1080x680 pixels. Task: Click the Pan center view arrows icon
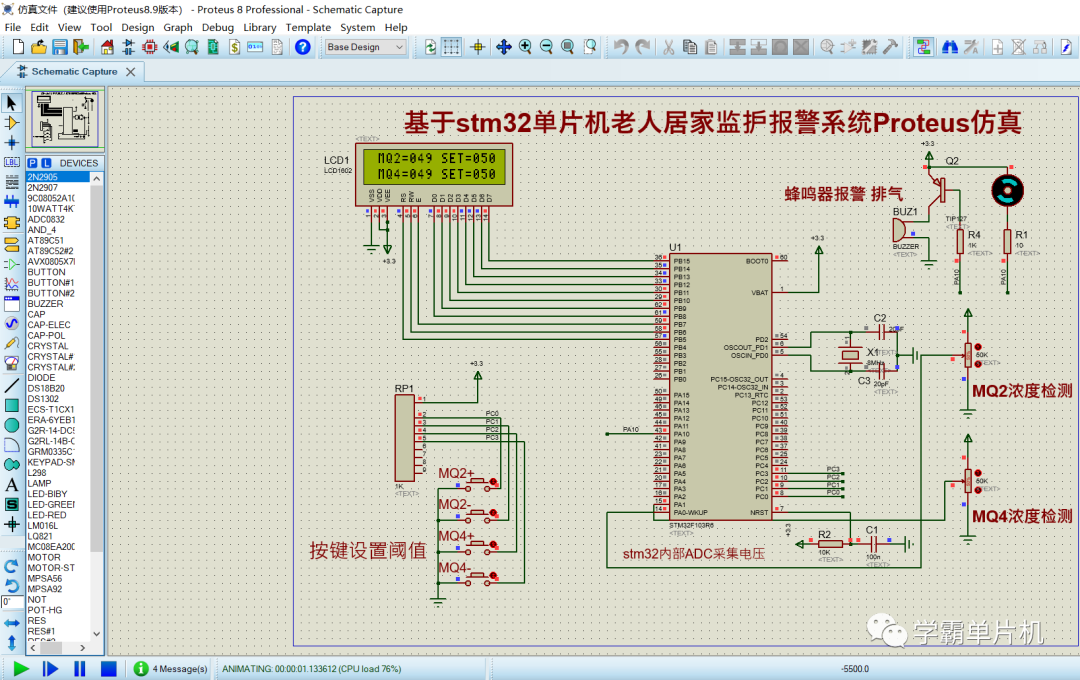[x=503, y=47]
